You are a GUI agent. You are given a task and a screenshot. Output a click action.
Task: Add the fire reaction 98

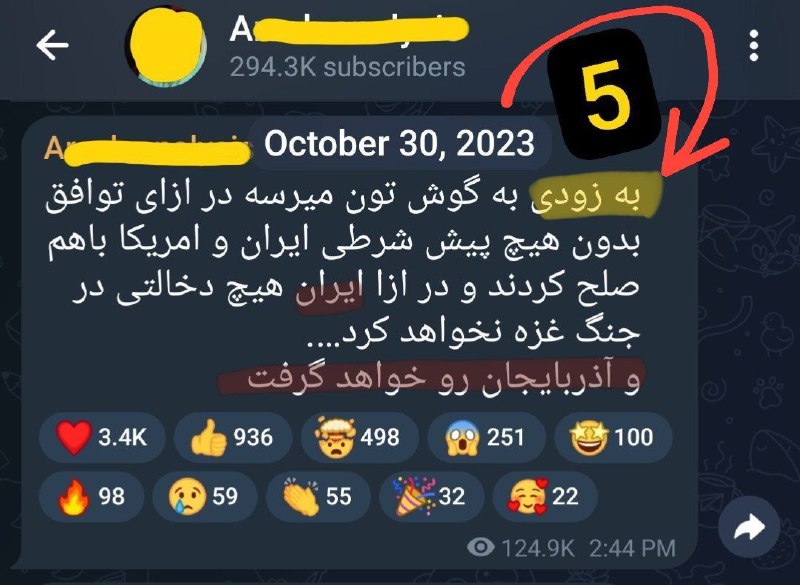click(91, 497)
